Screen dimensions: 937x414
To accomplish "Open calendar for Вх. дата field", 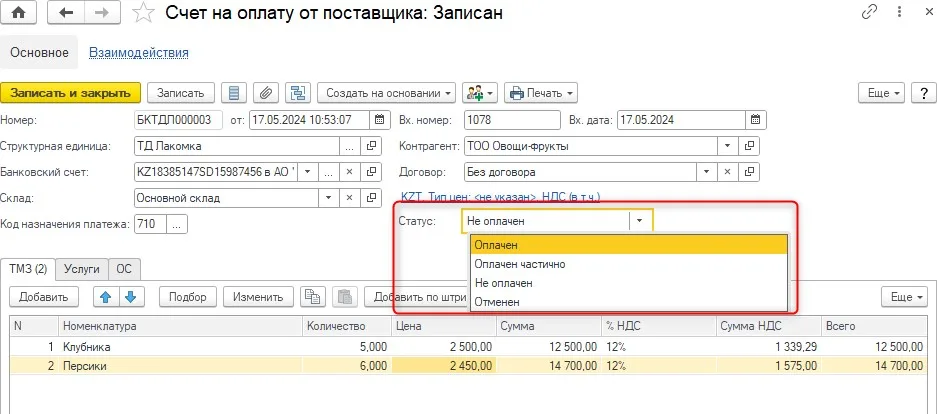I will click(x=756, y=119).
